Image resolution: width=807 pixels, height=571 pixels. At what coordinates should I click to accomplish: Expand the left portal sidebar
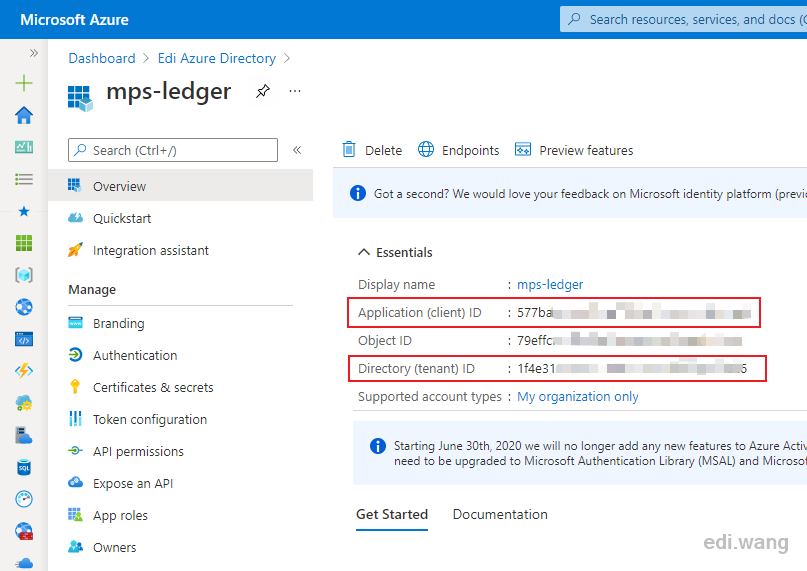[x=33, y=53]
